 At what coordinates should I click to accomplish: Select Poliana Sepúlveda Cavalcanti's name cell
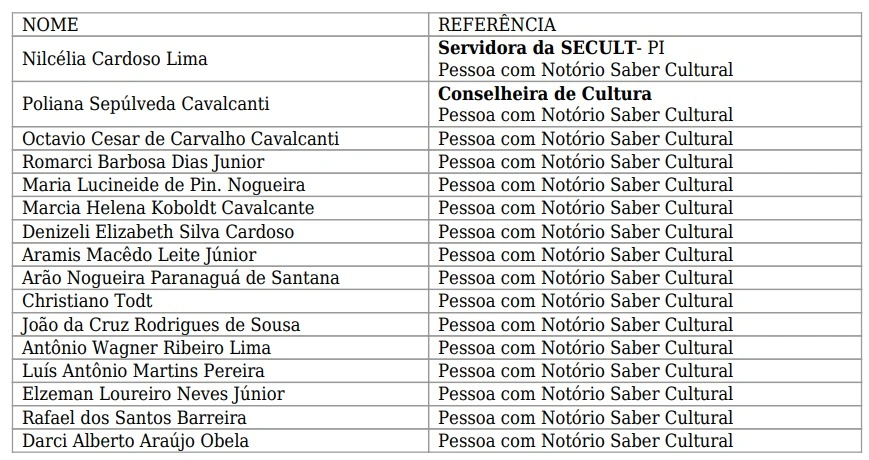tap(145, 104)
